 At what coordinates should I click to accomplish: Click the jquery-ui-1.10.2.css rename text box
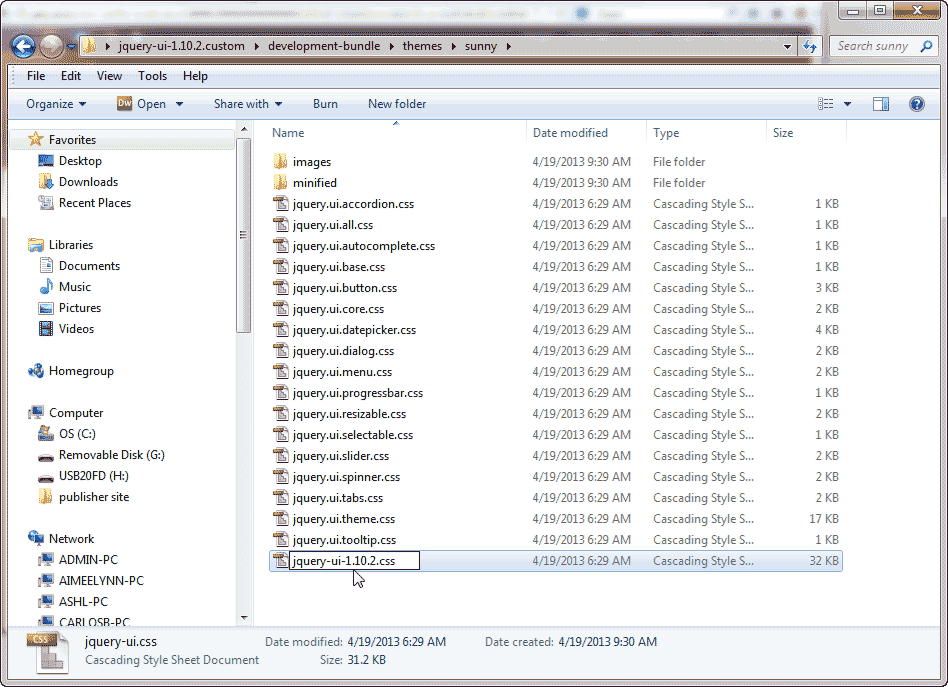354,561
